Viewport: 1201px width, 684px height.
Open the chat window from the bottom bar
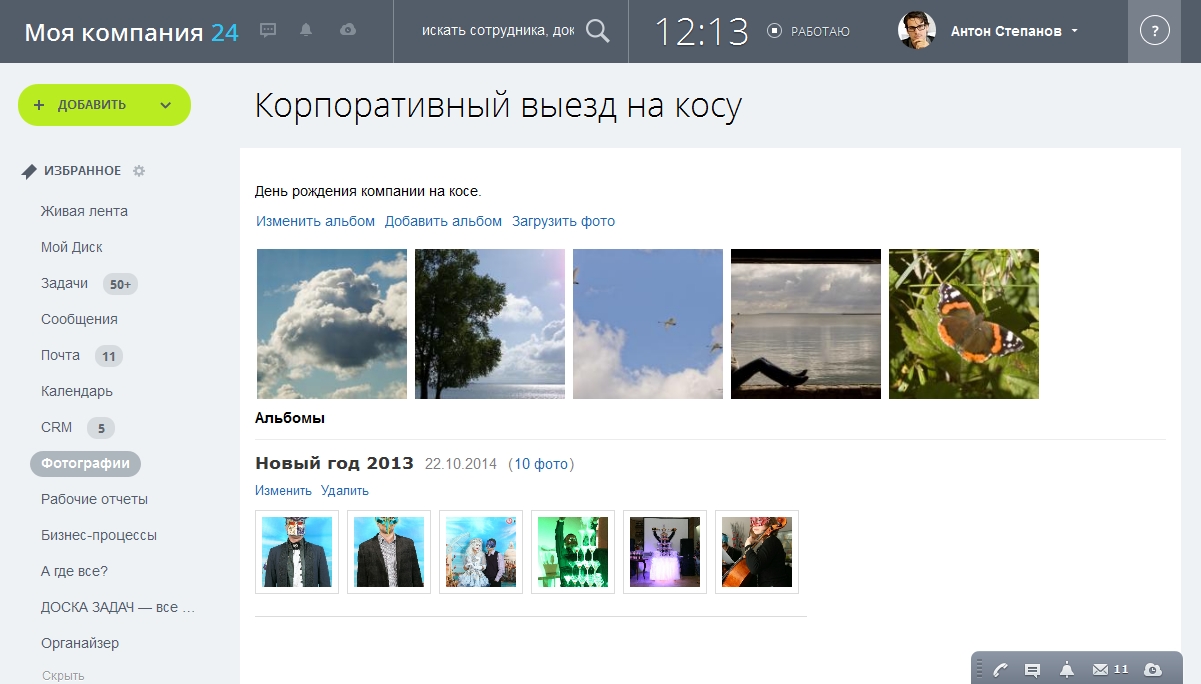(x=1033, y=669)
